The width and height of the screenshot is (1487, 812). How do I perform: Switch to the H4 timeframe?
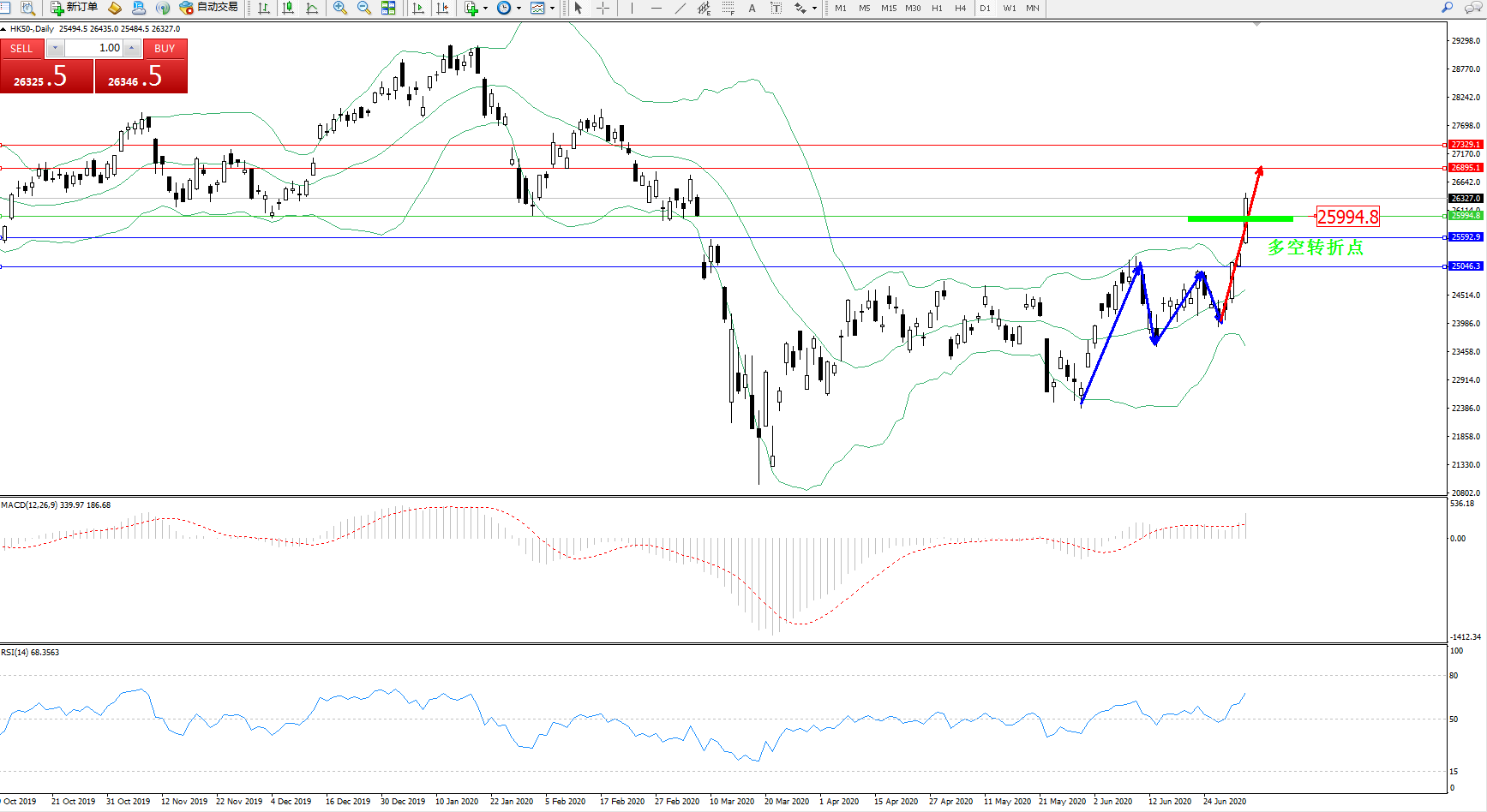[x=960, y=9]
